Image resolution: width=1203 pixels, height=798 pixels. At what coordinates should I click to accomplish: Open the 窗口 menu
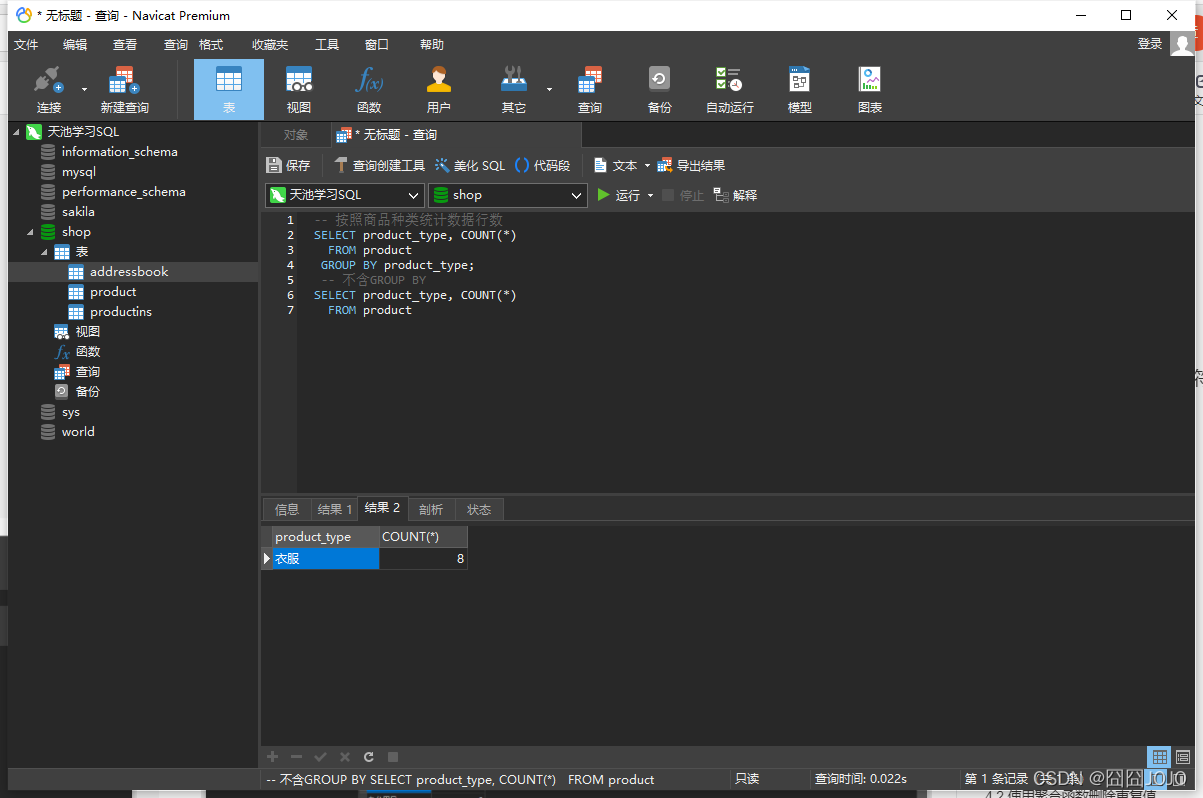click(x=377, y=45)
